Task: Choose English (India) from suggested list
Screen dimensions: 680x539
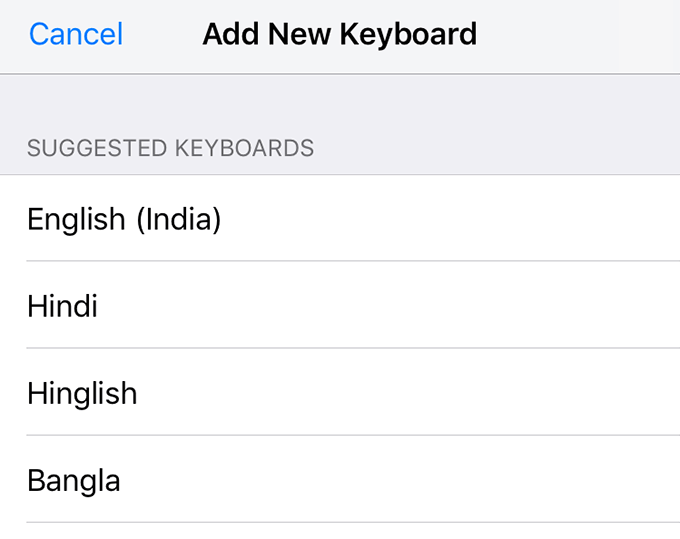Action: pyautogui.click(x=124, y=219)
